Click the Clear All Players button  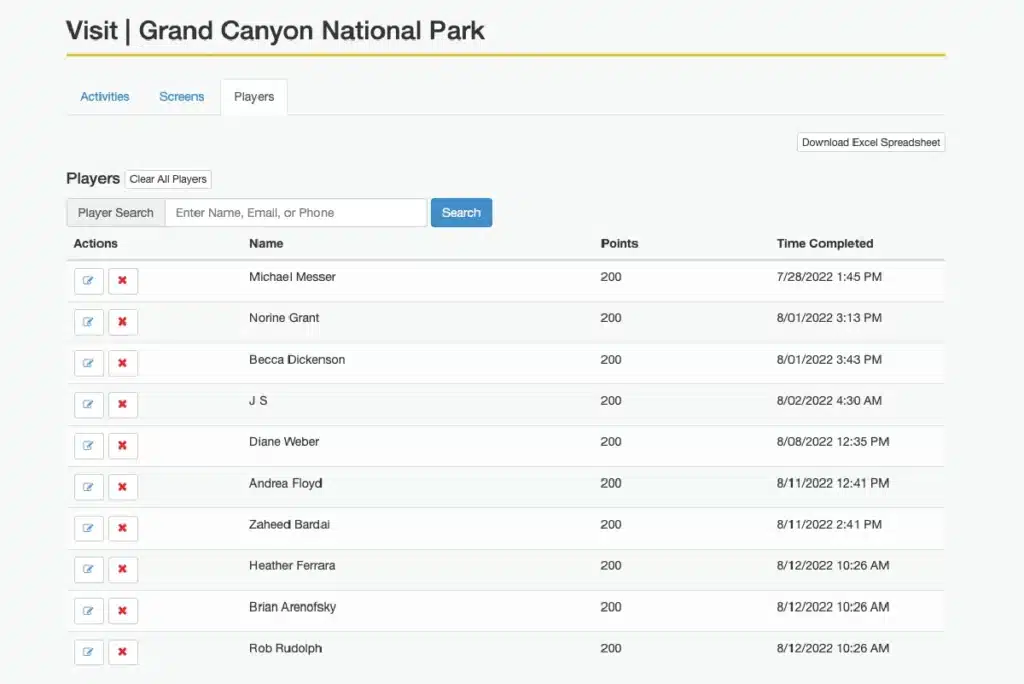(x=168, y=179)
